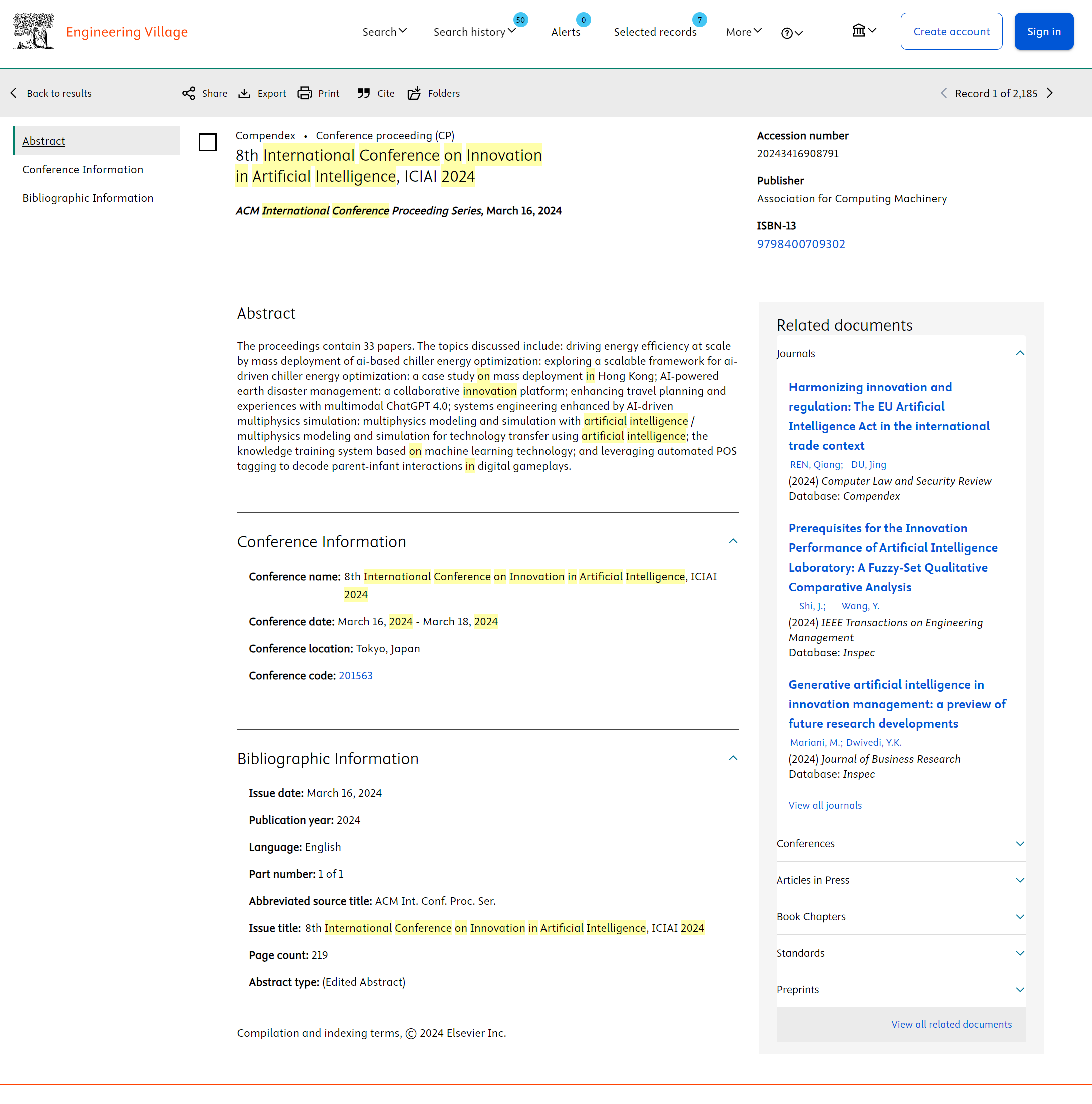
Task: Expand the Standards section
Action: (x=1020, y=953)
